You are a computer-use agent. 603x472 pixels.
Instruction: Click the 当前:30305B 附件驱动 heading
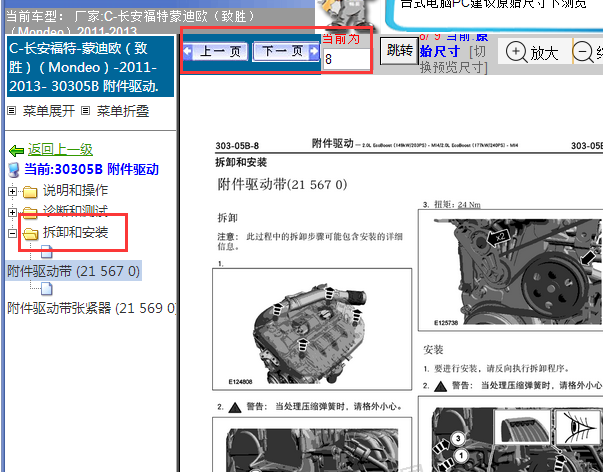tap(92, 169)
